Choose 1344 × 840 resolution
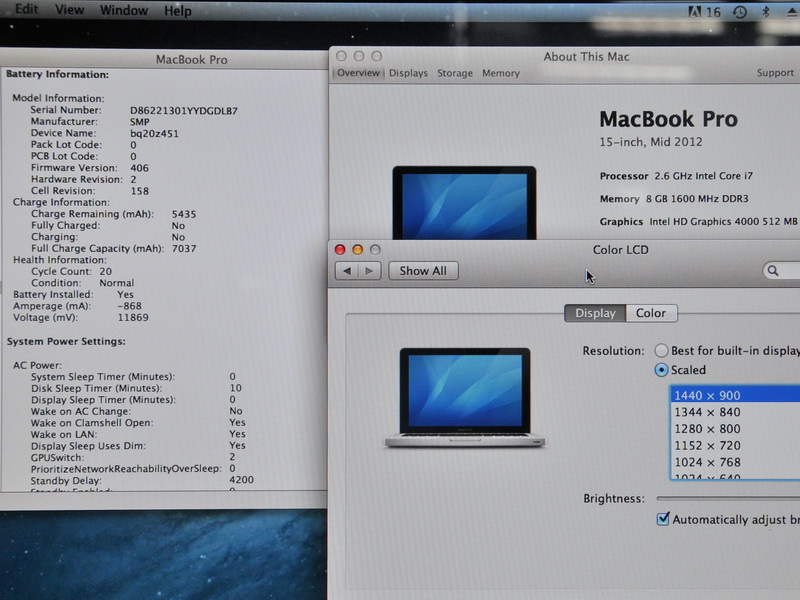Image resolution: width=800 pixels, height=600 pixels. coord(735,412)
